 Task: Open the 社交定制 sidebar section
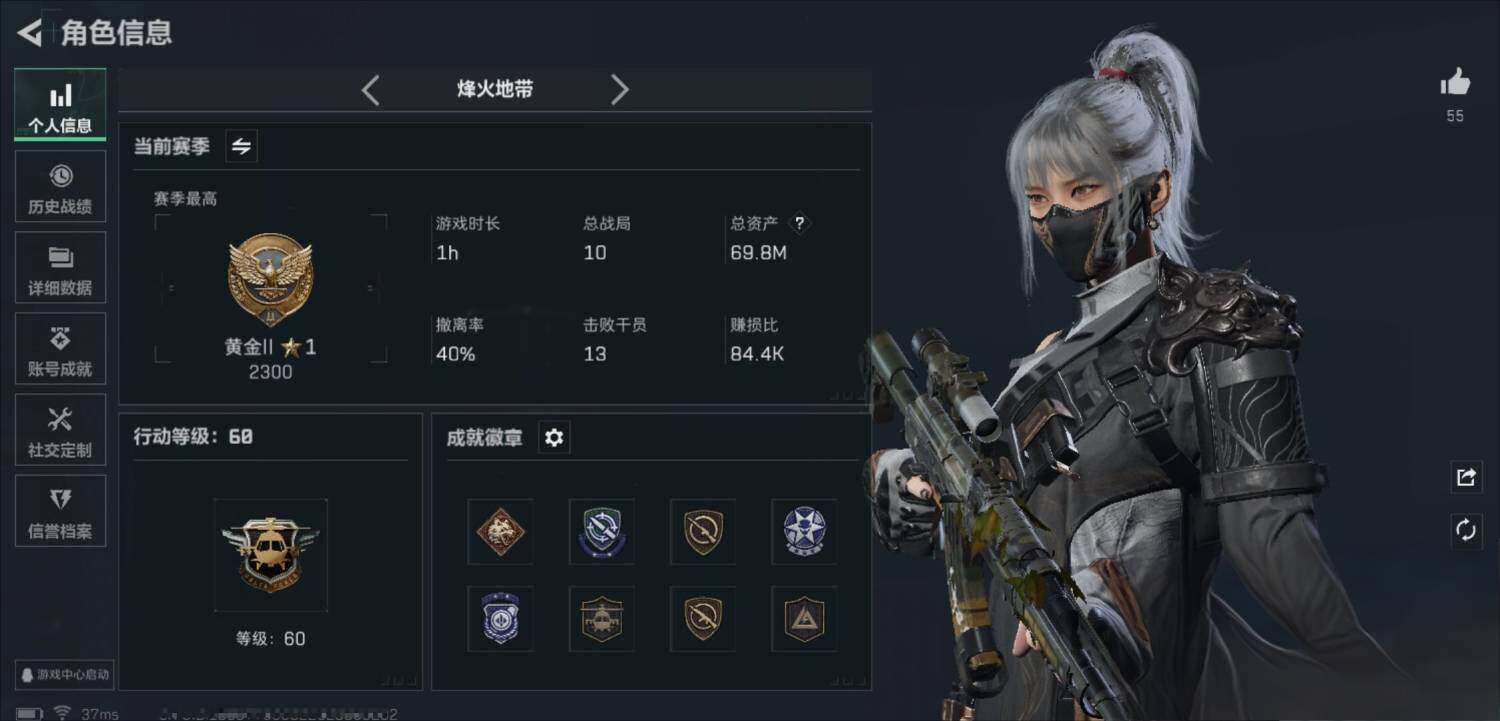coord(60,430)
